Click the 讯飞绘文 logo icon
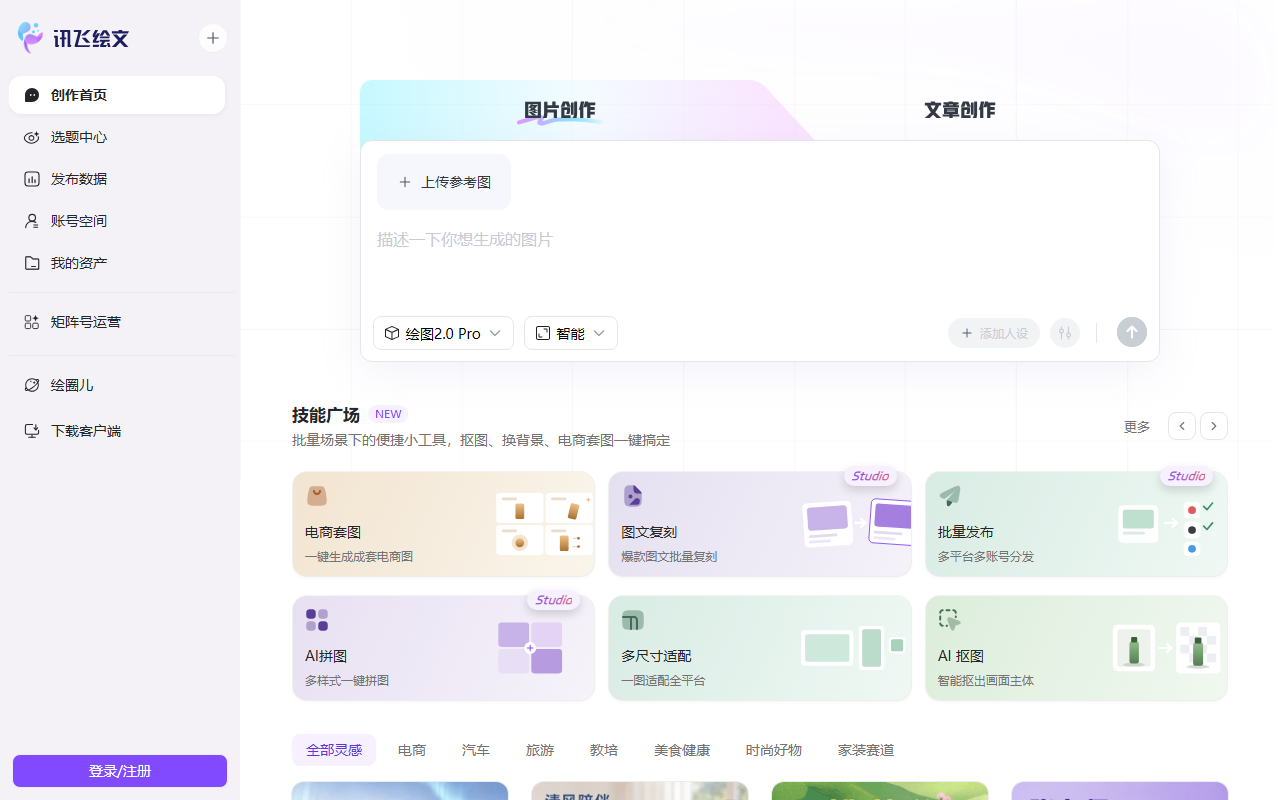This screenshot has height=800, width=1280. [31, 38]
